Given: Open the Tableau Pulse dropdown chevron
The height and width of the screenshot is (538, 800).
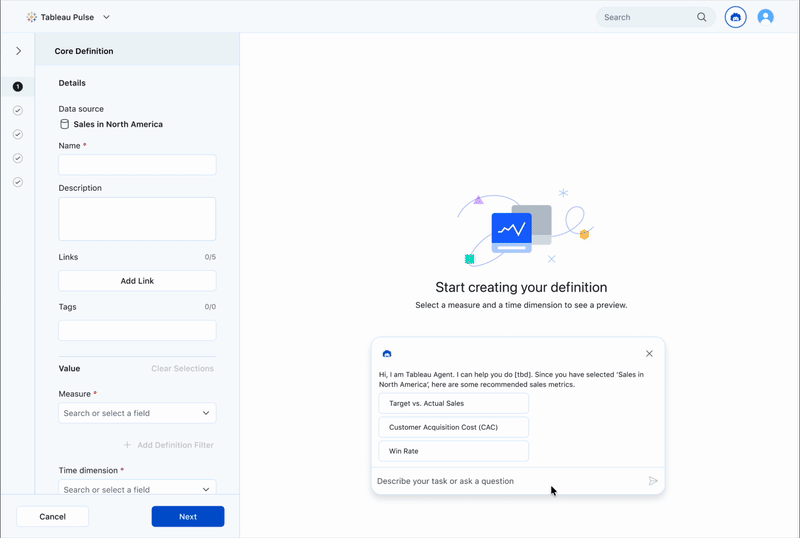Looking at the screenshot, I should coord(106,17).
